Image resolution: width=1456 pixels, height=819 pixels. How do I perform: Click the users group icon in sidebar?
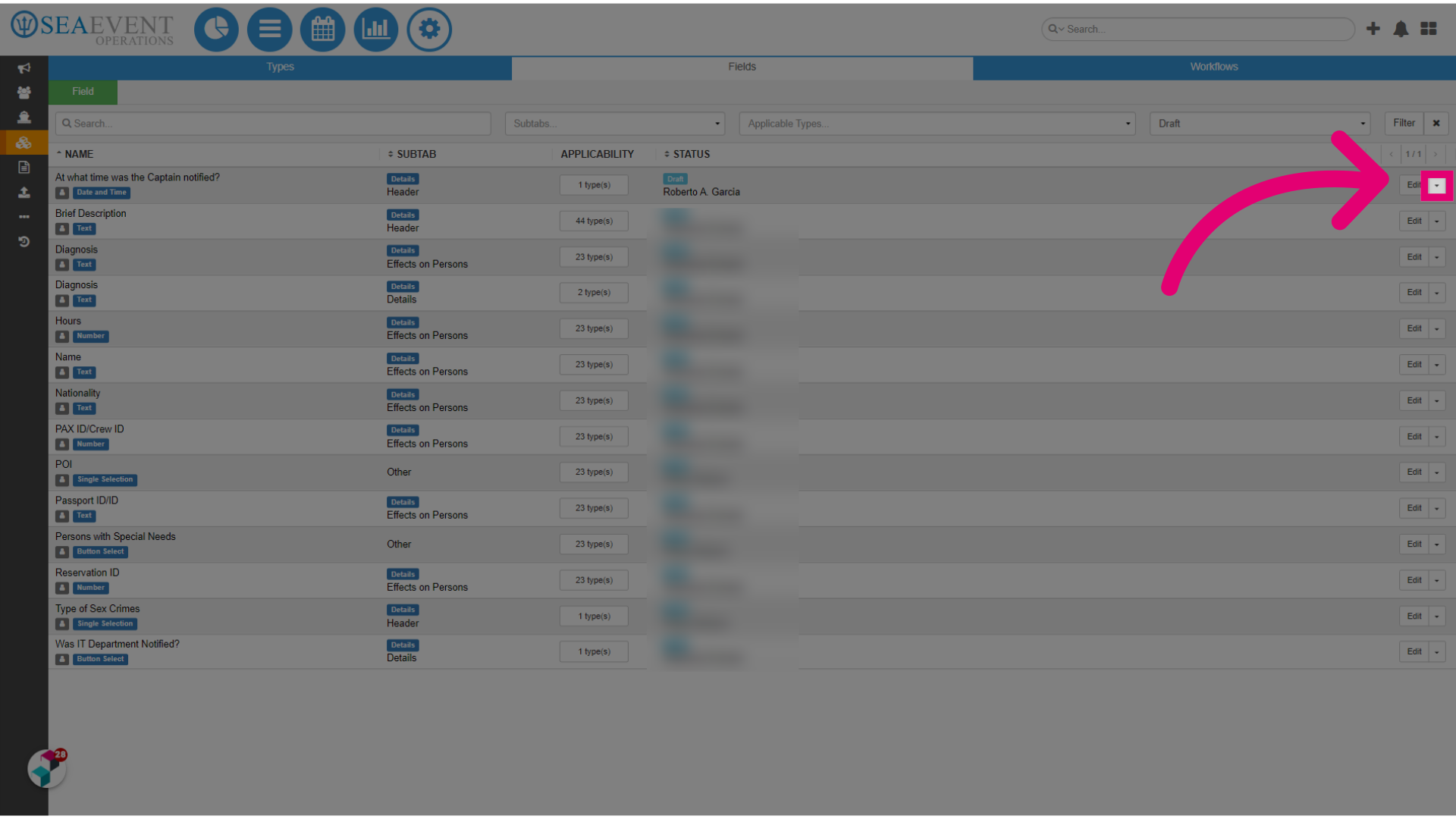click(24, 93)
